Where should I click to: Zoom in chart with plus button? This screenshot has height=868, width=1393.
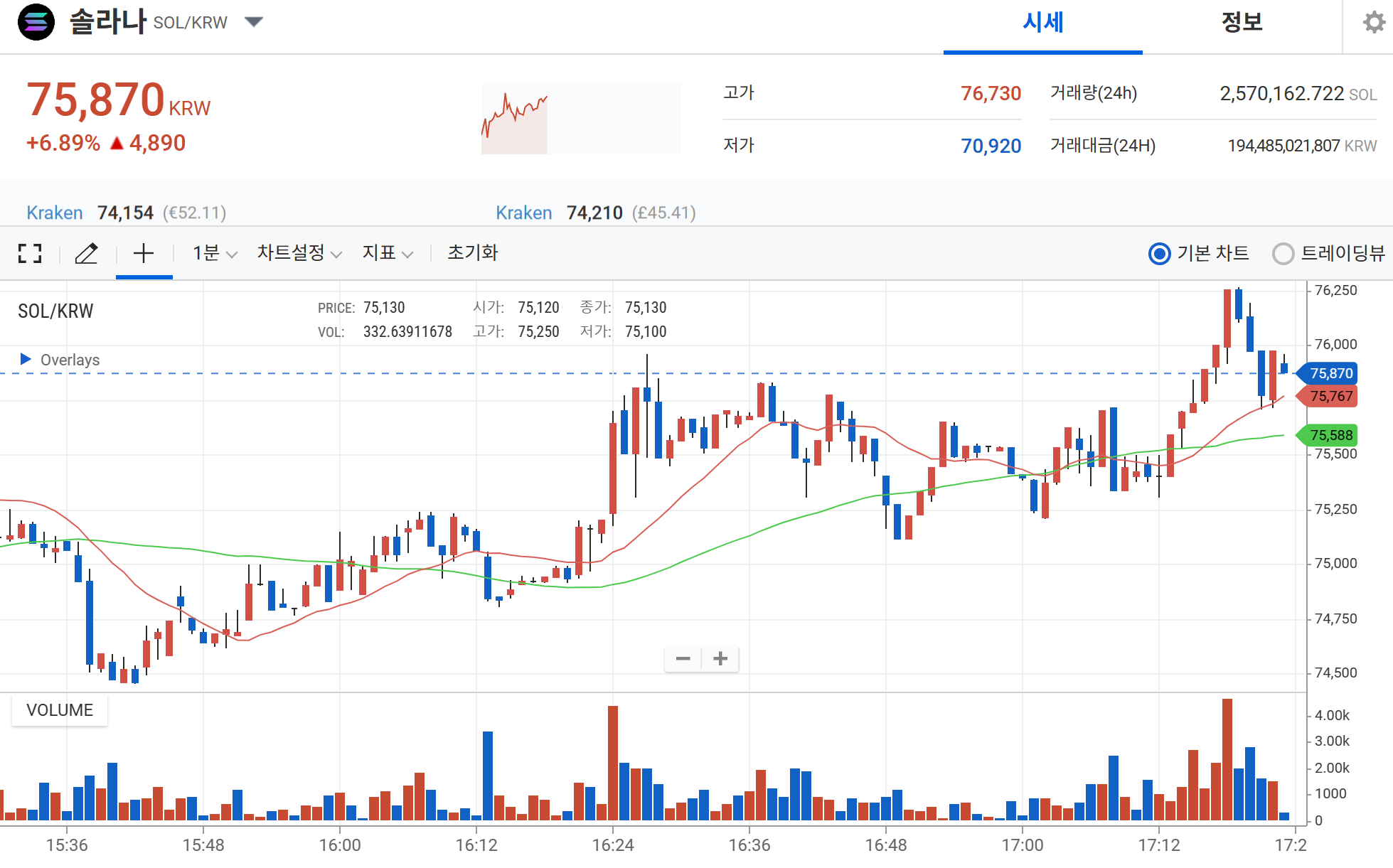click(x=720, y=659)
